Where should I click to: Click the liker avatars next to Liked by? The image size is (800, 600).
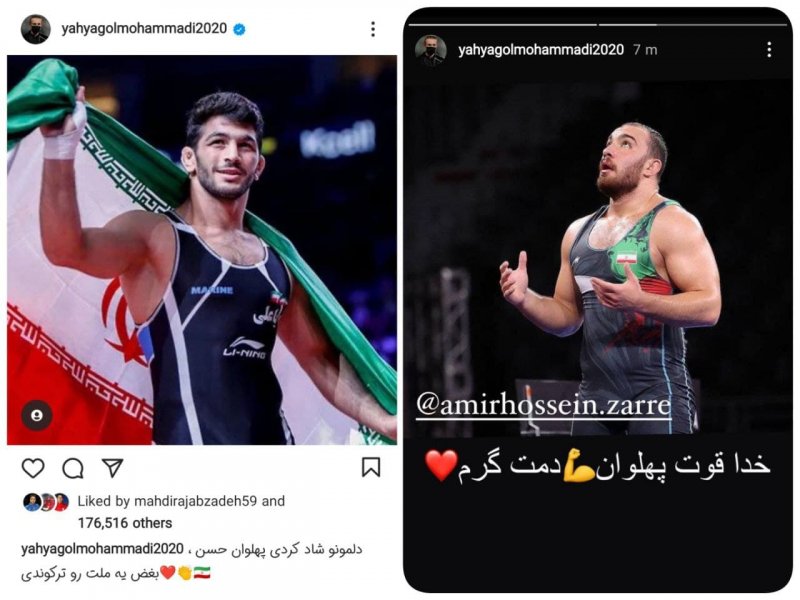click(x=46, y=503)
